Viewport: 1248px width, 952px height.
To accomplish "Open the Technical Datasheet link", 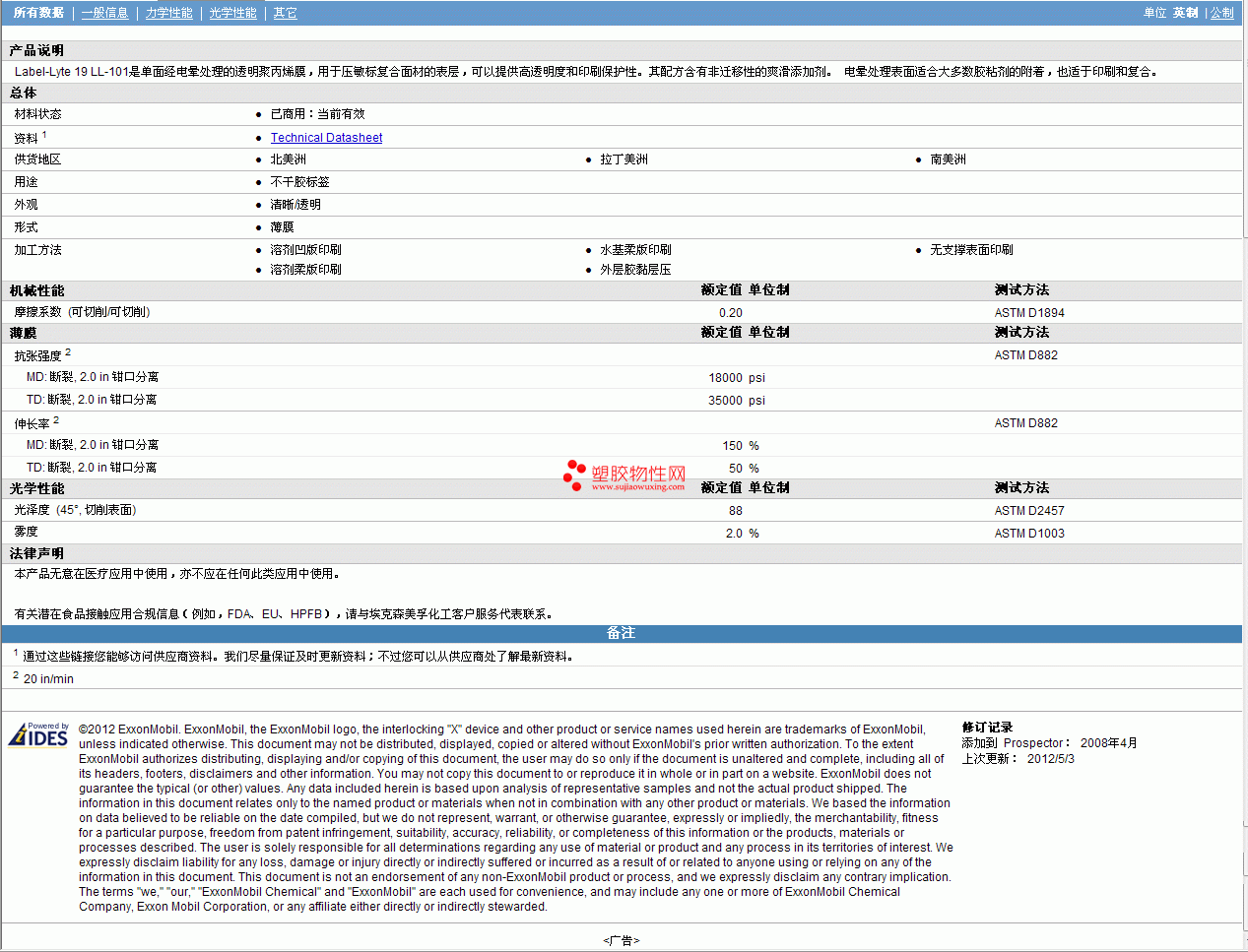I will (x=326, y=138).
